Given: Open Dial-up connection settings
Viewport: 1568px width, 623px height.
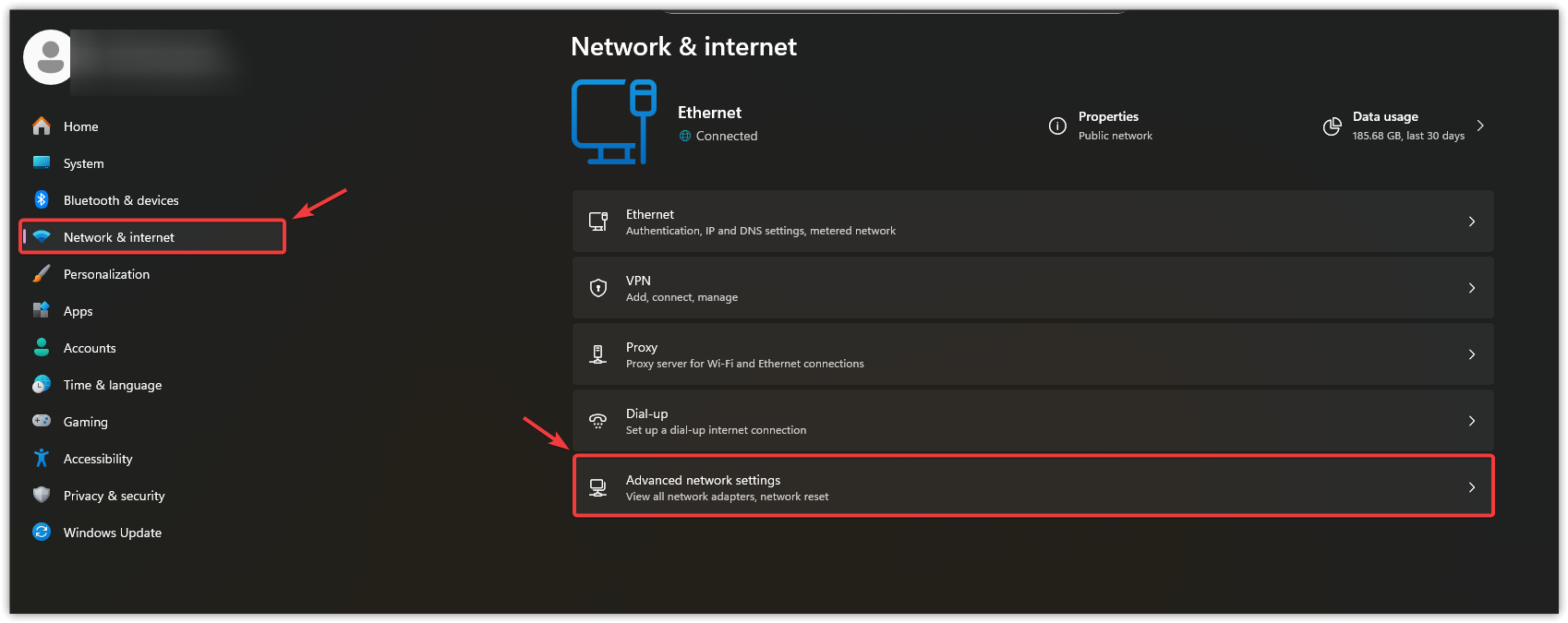Looking at the screenshot, I should [x=1032, y=421].
